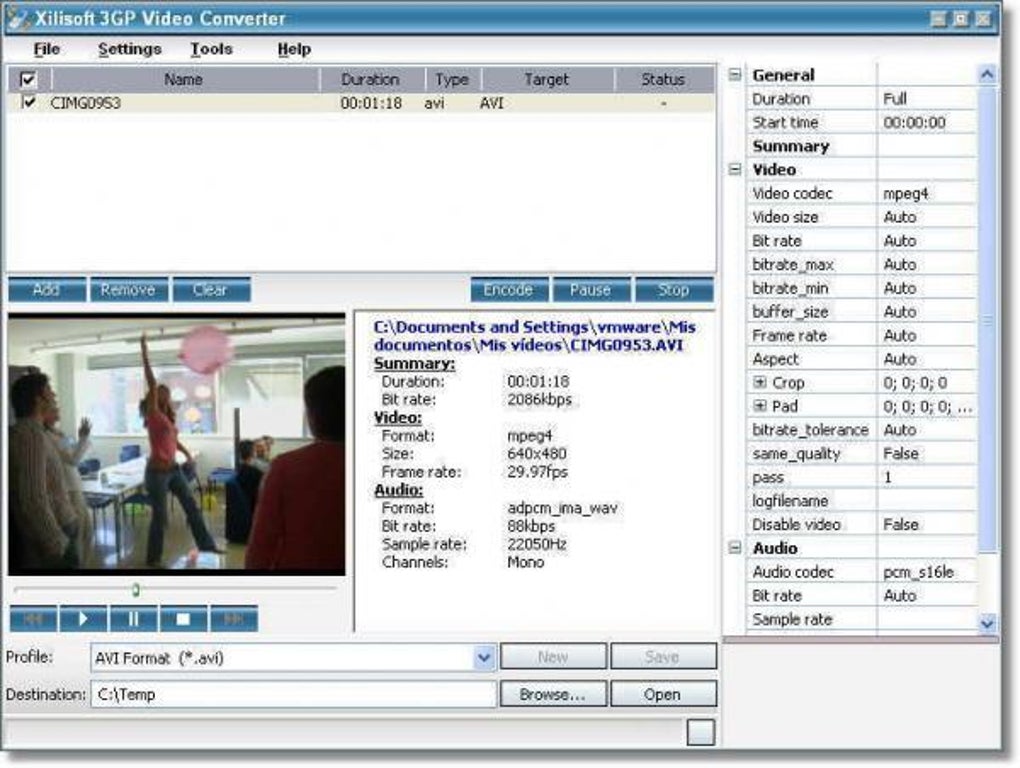This screenshot has height=768, width=1020.
Task: Stop the video preview playback
Action: tap(183, 618)
